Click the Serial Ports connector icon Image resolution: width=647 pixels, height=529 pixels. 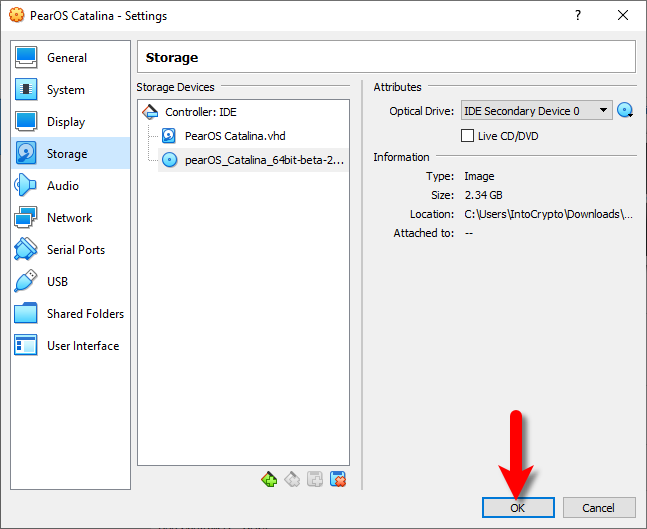(26, 249)
